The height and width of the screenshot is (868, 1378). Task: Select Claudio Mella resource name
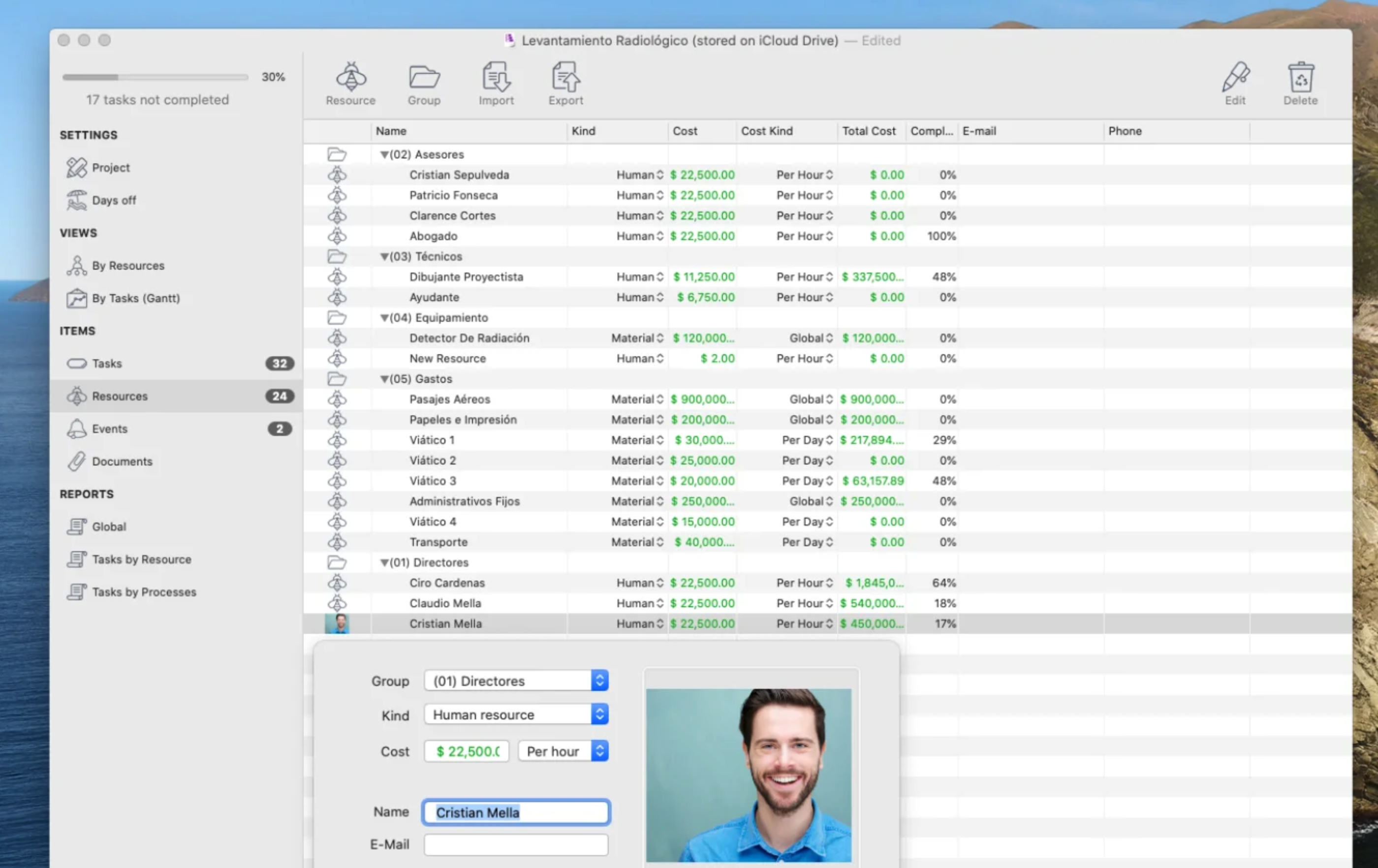pyautogui.click(x=444, y=604)
